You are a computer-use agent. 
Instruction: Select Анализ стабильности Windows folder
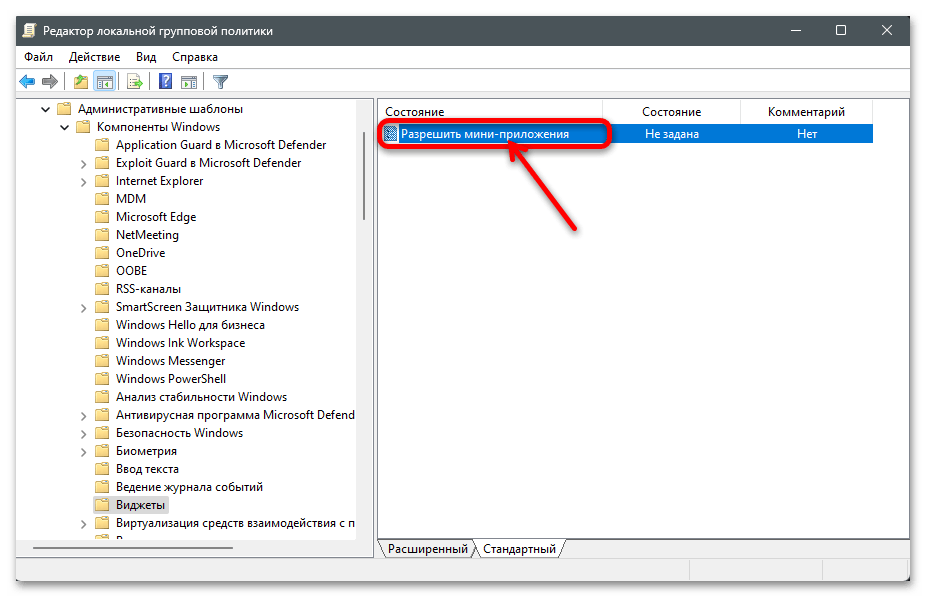[x=201, y=397]
